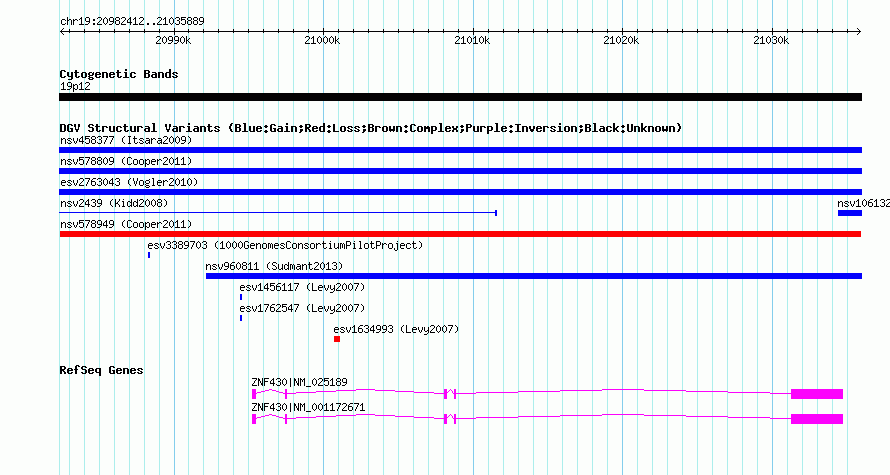Image resolution: width=890 pixels, height=475 pixels.
Task: Click the small esv3389703 blue marker
Action: [149, 255]
